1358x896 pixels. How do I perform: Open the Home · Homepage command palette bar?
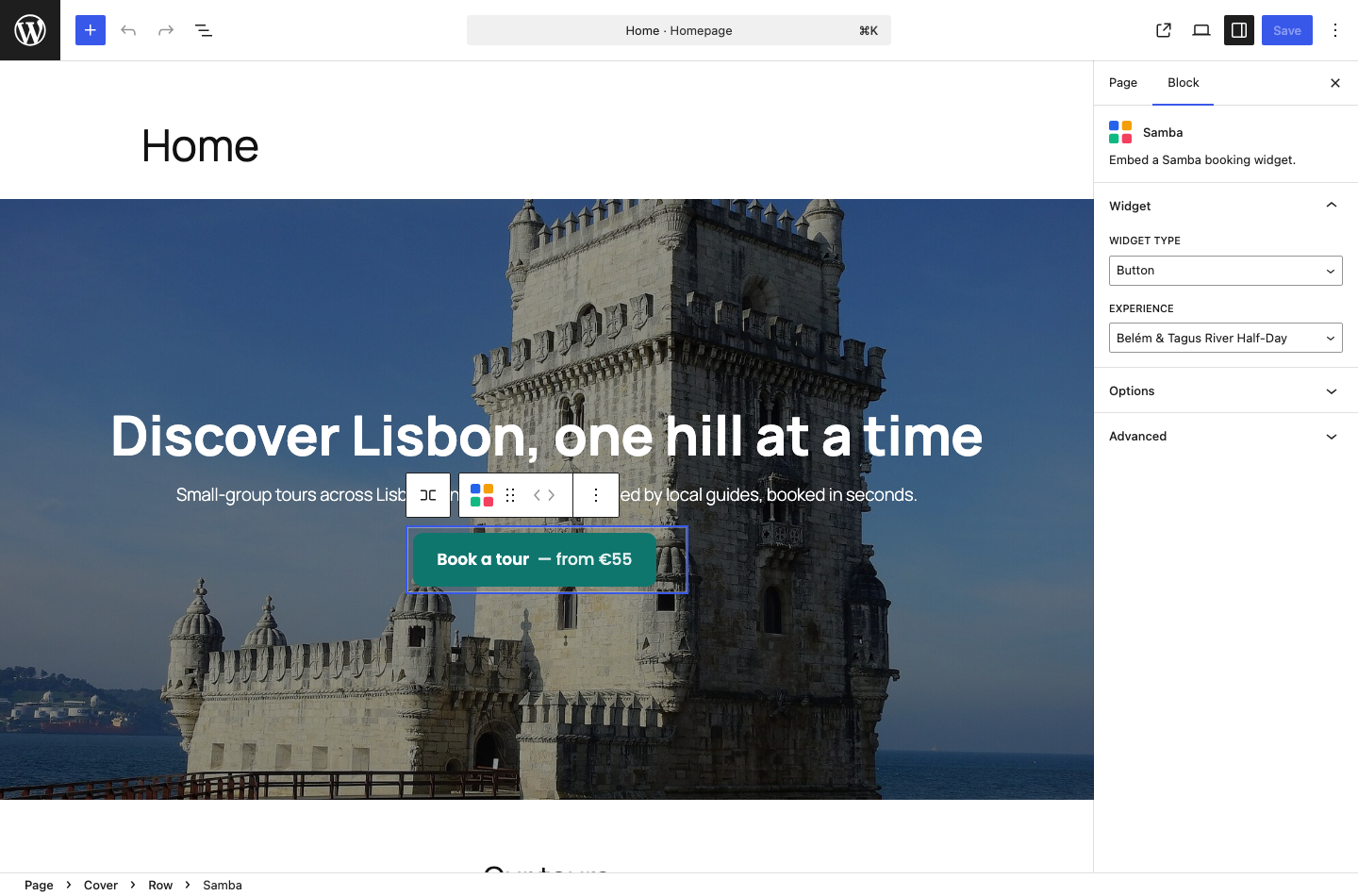pos(679,30)
